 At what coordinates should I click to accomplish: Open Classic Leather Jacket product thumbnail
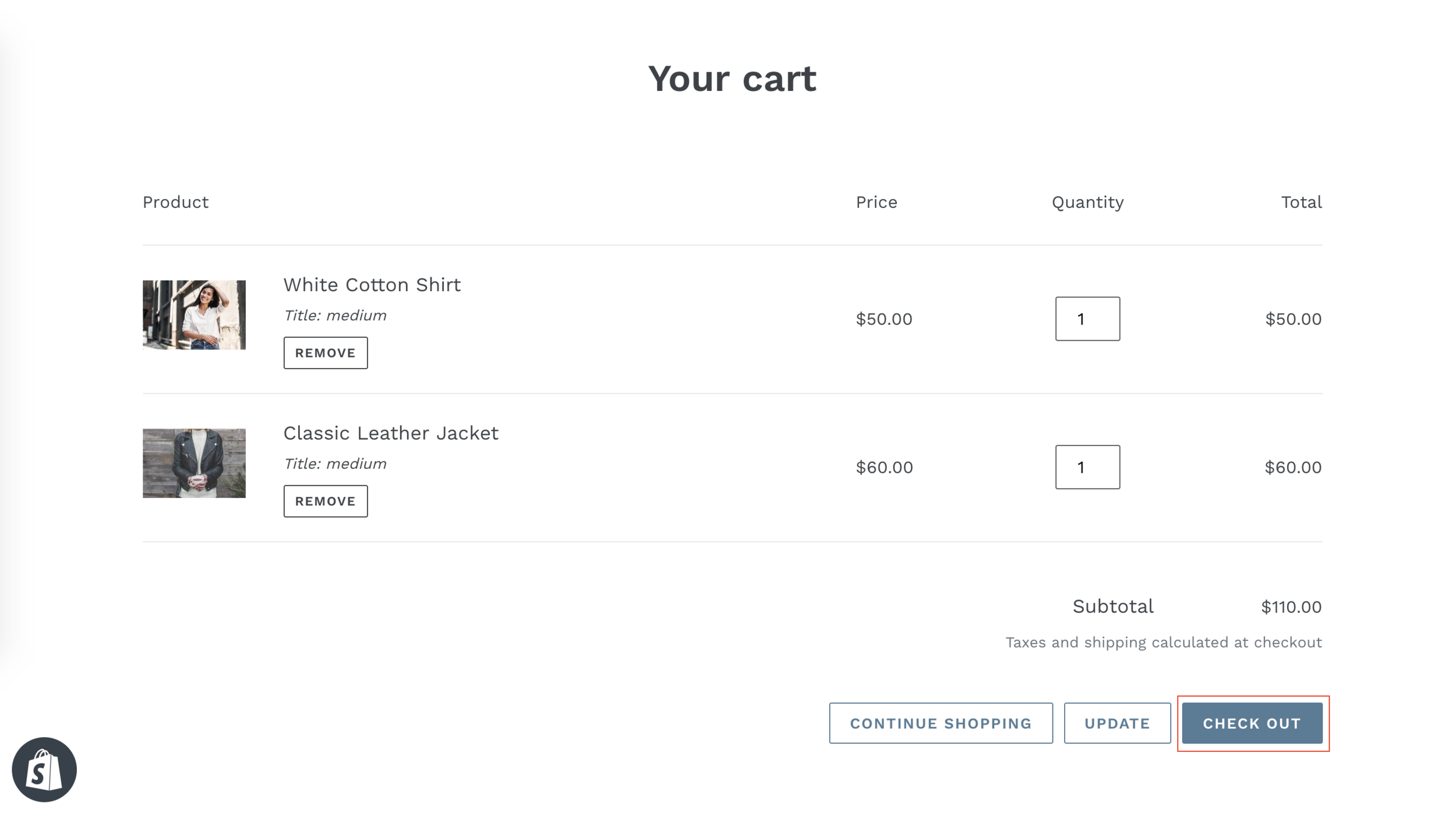pos(194,463)
